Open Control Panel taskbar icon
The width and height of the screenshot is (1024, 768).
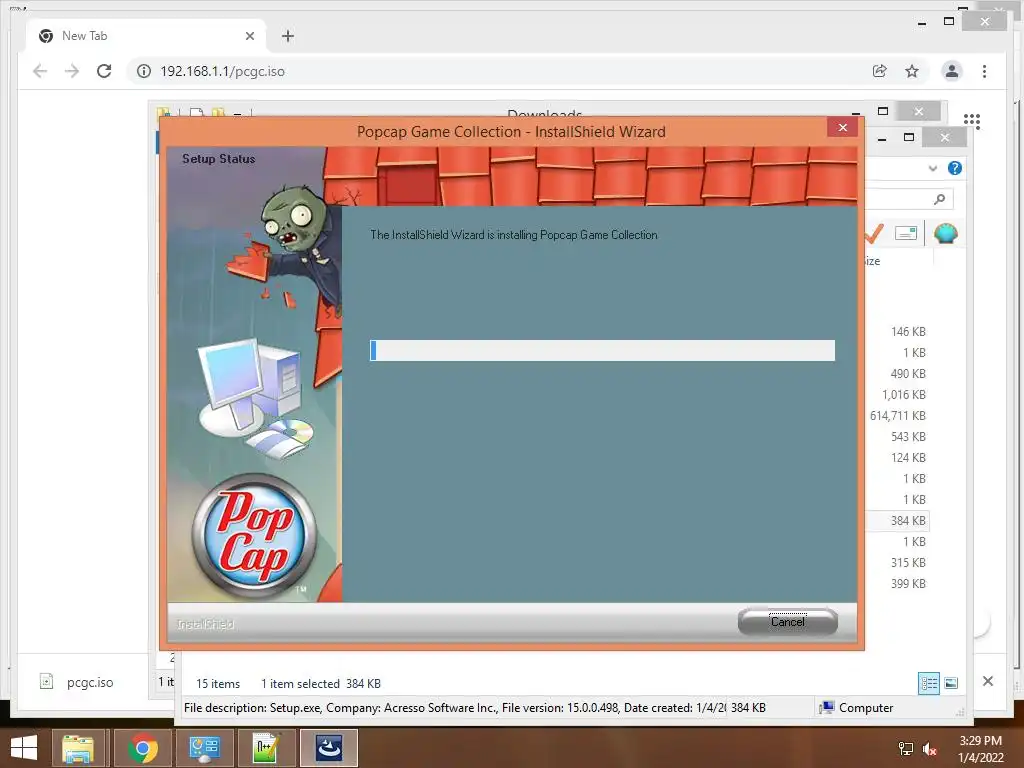pyautogui.click(x=204, y=748)
